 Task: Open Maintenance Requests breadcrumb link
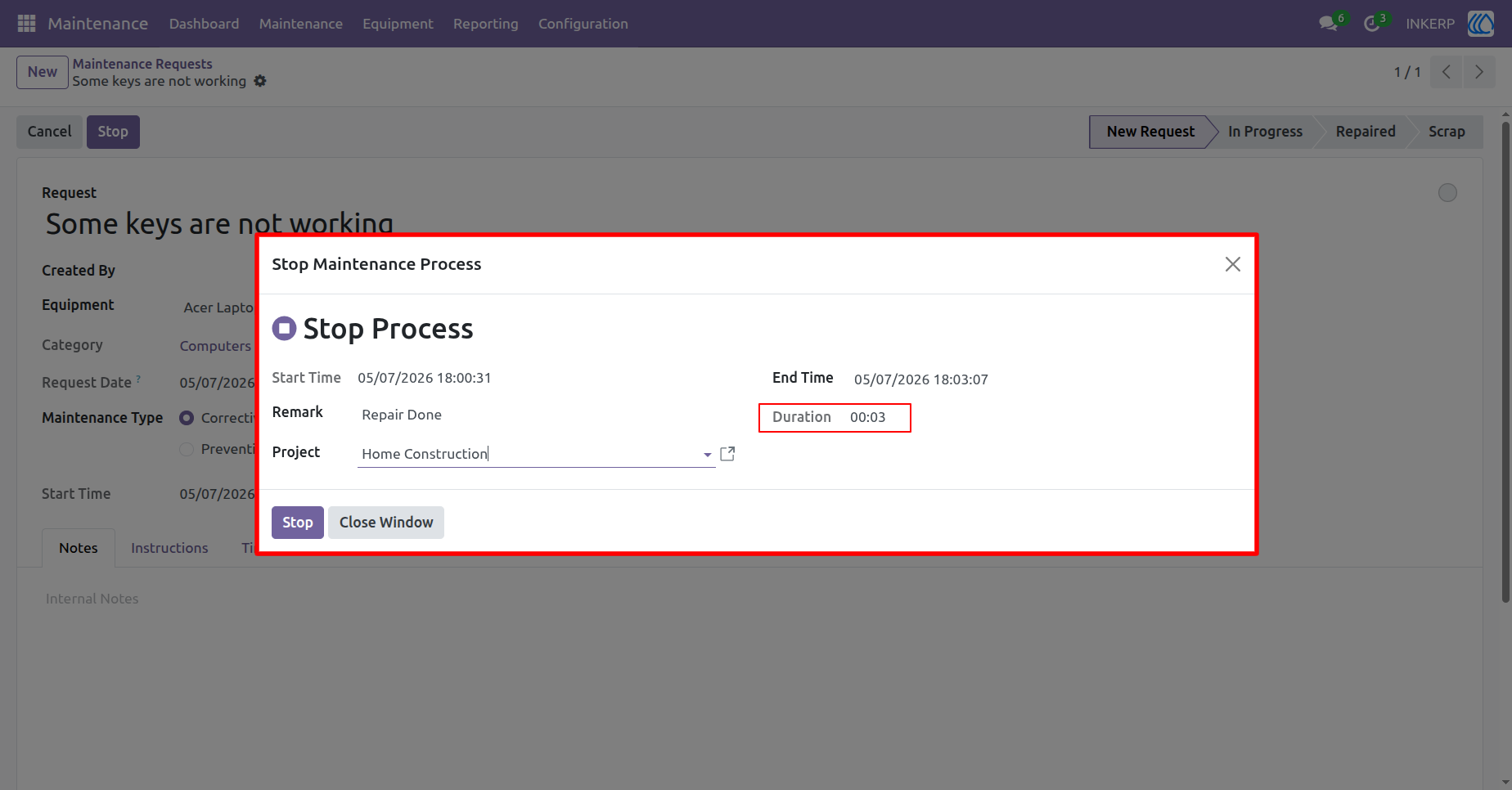click(142, 64)
